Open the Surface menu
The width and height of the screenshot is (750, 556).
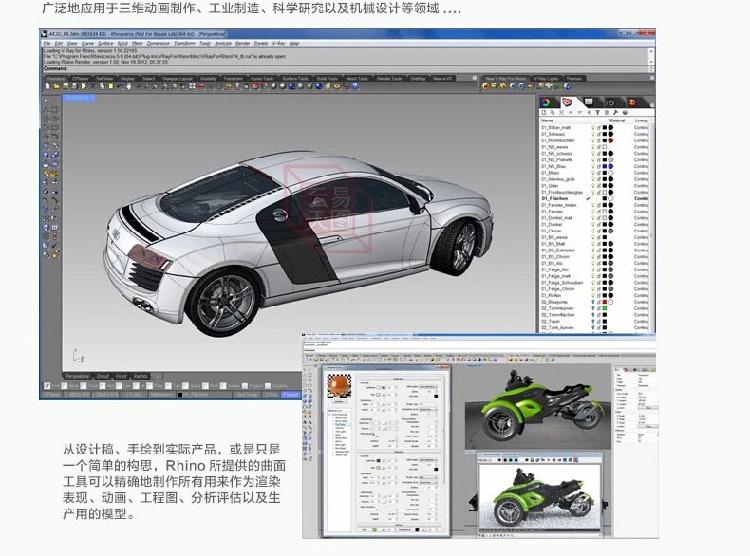[x=104, y=44]
